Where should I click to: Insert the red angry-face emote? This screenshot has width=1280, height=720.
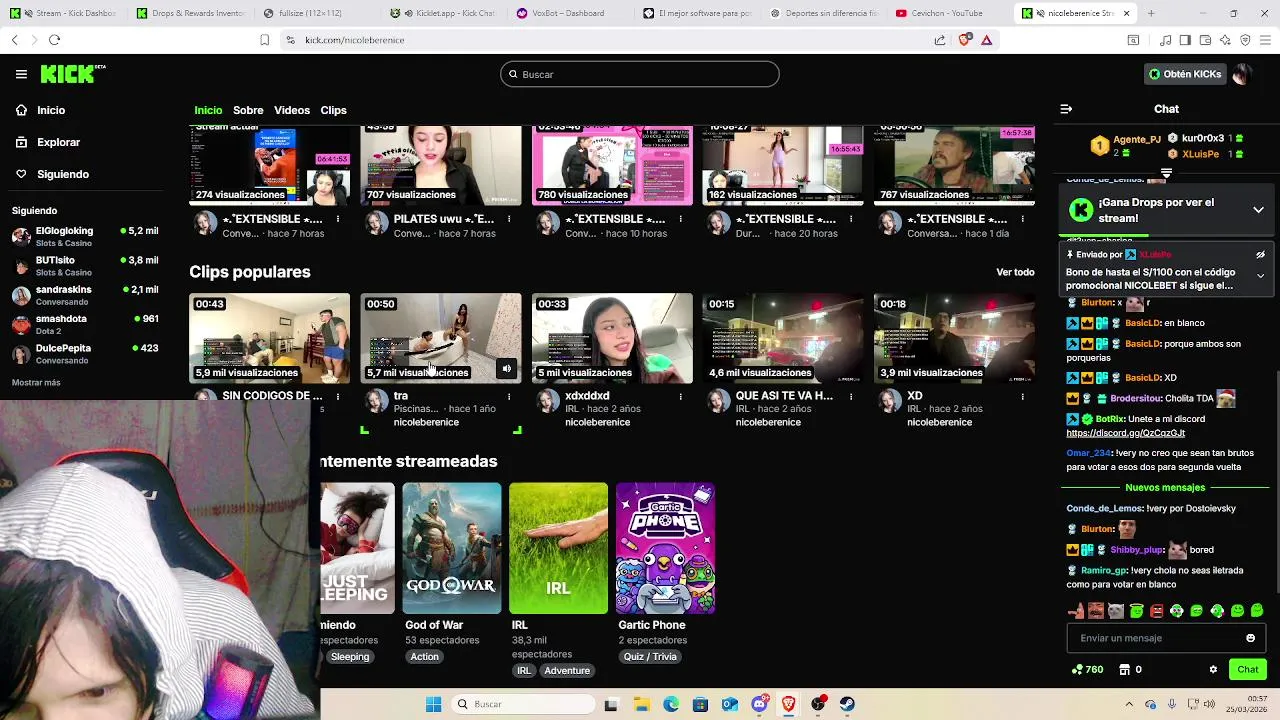coord(1156,611)
